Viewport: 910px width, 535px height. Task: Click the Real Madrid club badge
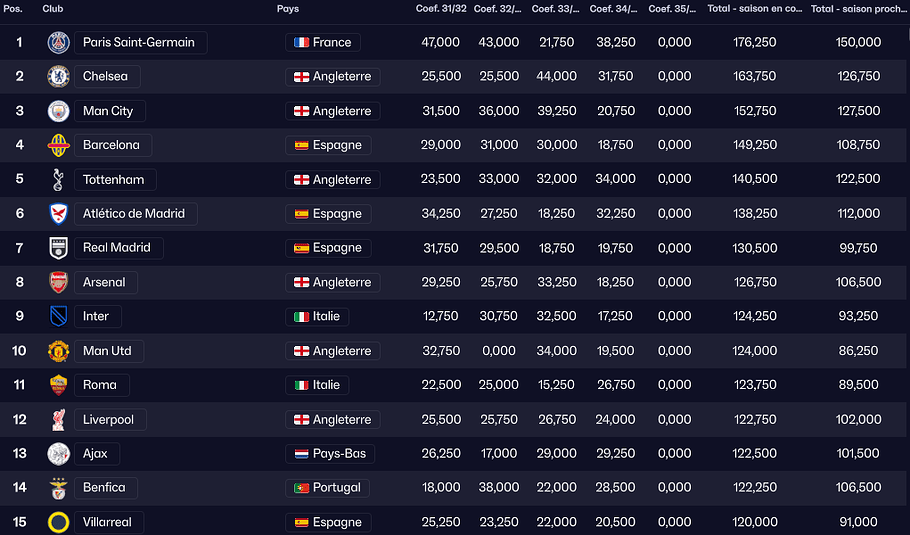pyautogui.click(x=58, y=248)
